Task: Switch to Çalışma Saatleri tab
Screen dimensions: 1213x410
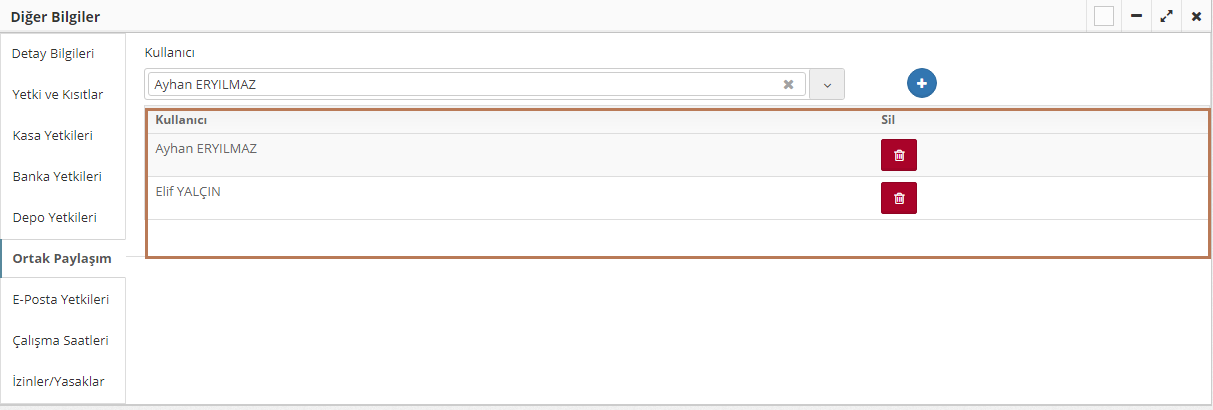Action: [x=60, y=340]
